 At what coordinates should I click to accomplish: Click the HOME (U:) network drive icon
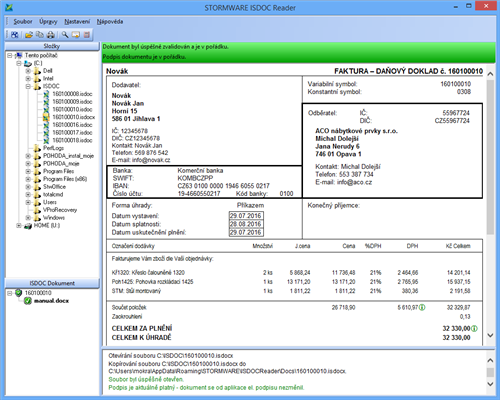[28, 226]
